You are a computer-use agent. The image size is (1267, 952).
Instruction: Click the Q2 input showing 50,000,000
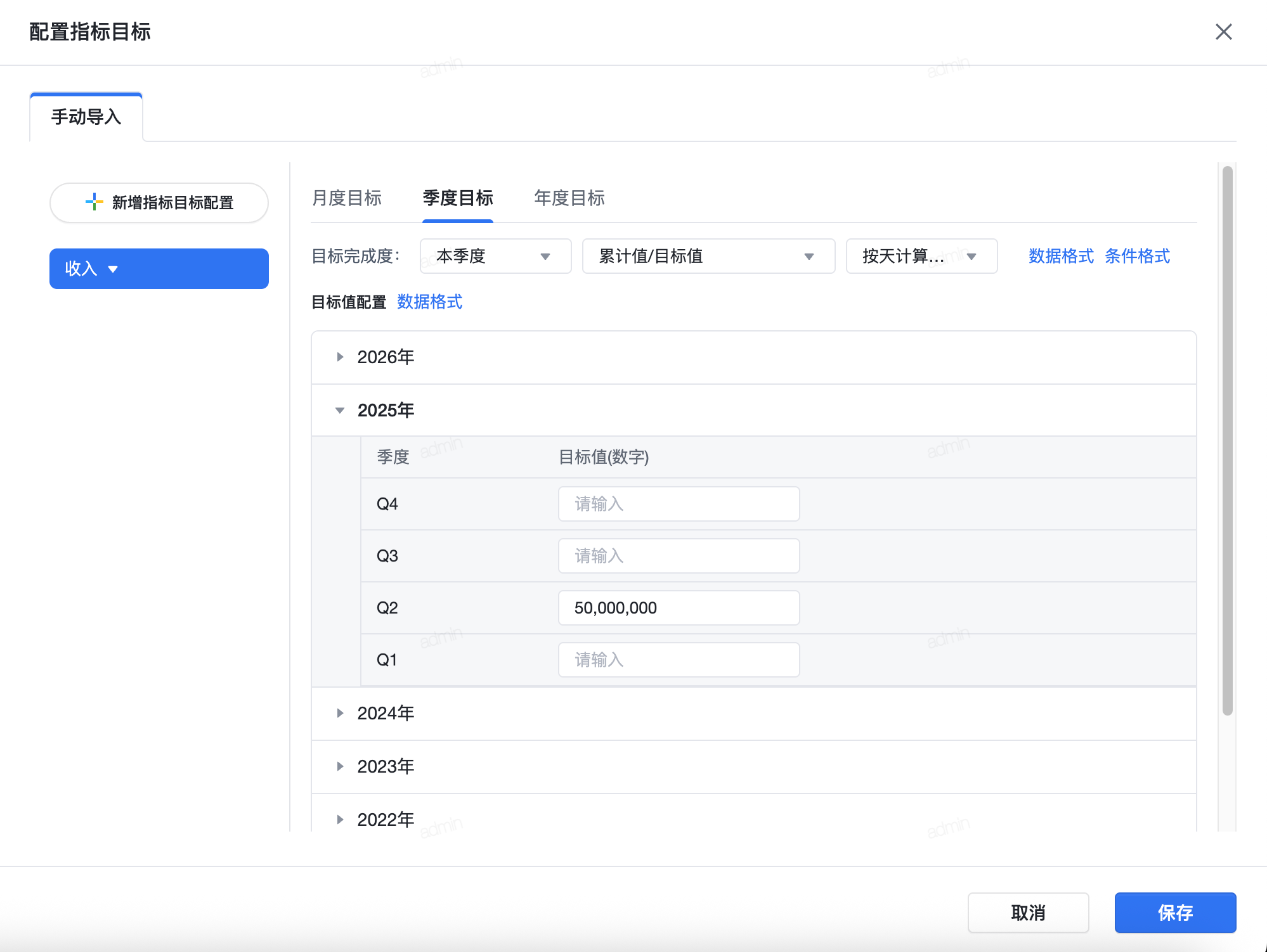coord(679,608)
